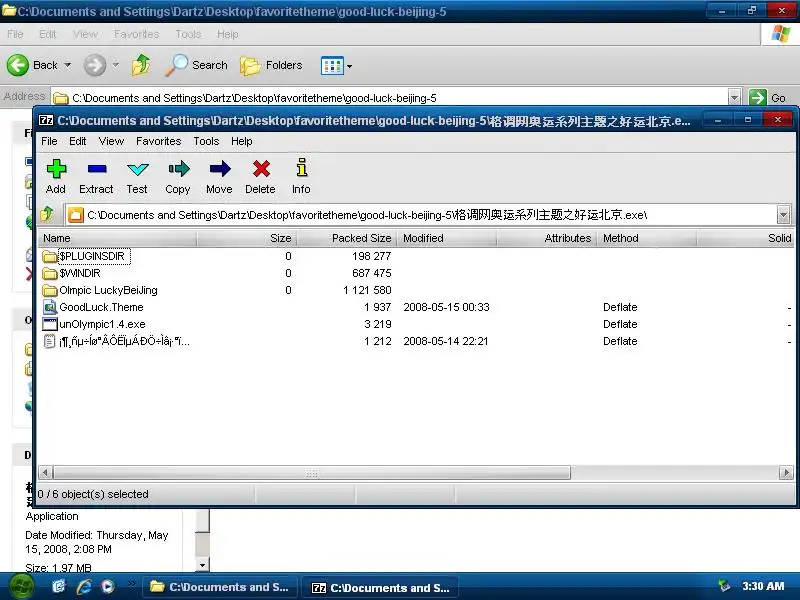
Task: Click packed size 687 475
Action: tap(371, 273)
